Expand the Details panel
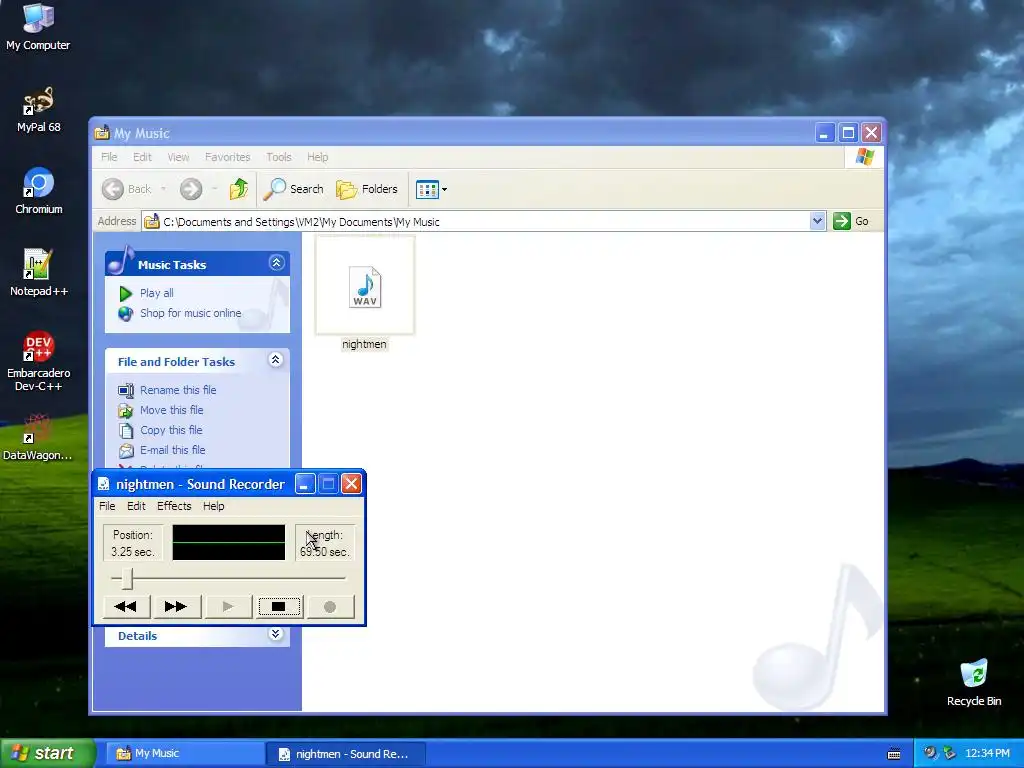The height and width of the screenshot is (768, 1024). [276, 634]
